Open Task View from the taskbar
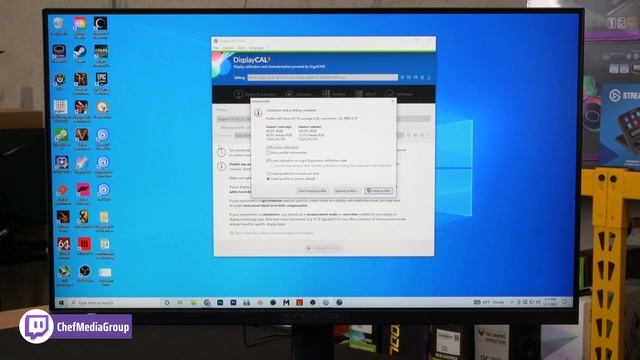 click(180, 302)
